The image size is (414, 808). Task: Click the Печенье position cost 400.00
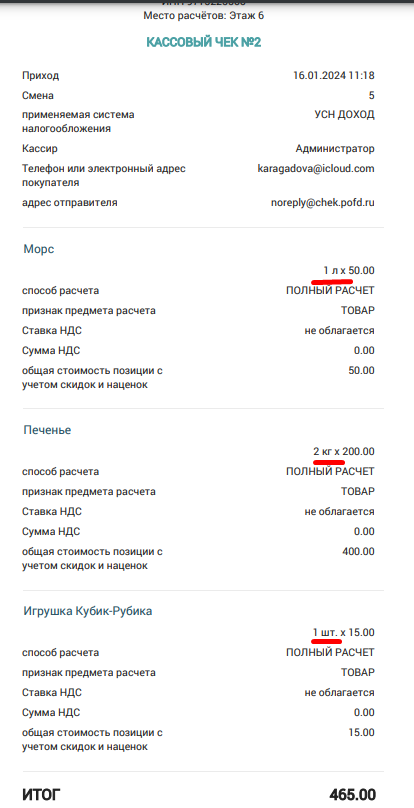click(358, 551)
